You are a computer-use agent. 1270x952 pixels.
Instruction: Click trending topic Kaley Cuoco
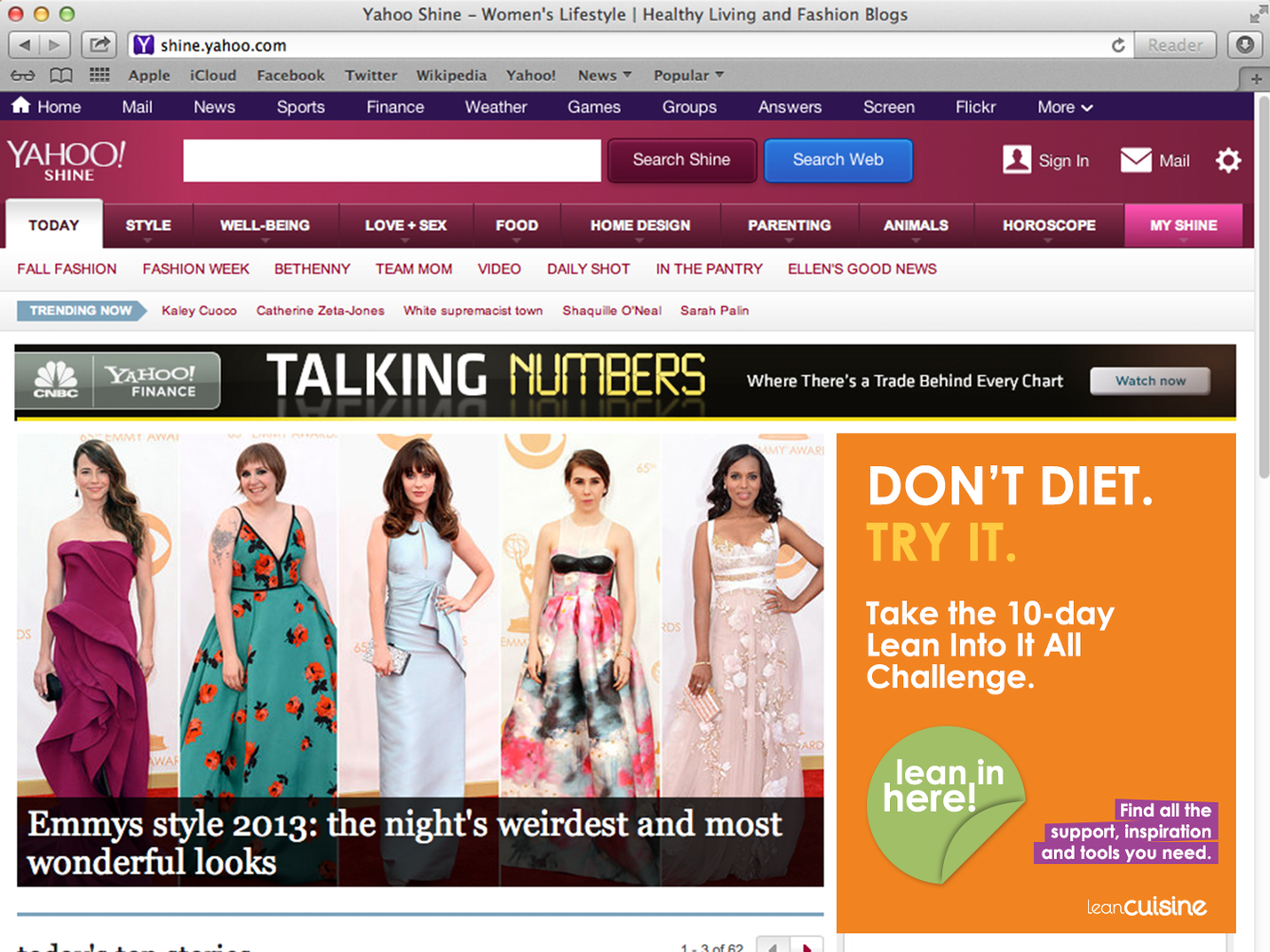pos(199,311)
